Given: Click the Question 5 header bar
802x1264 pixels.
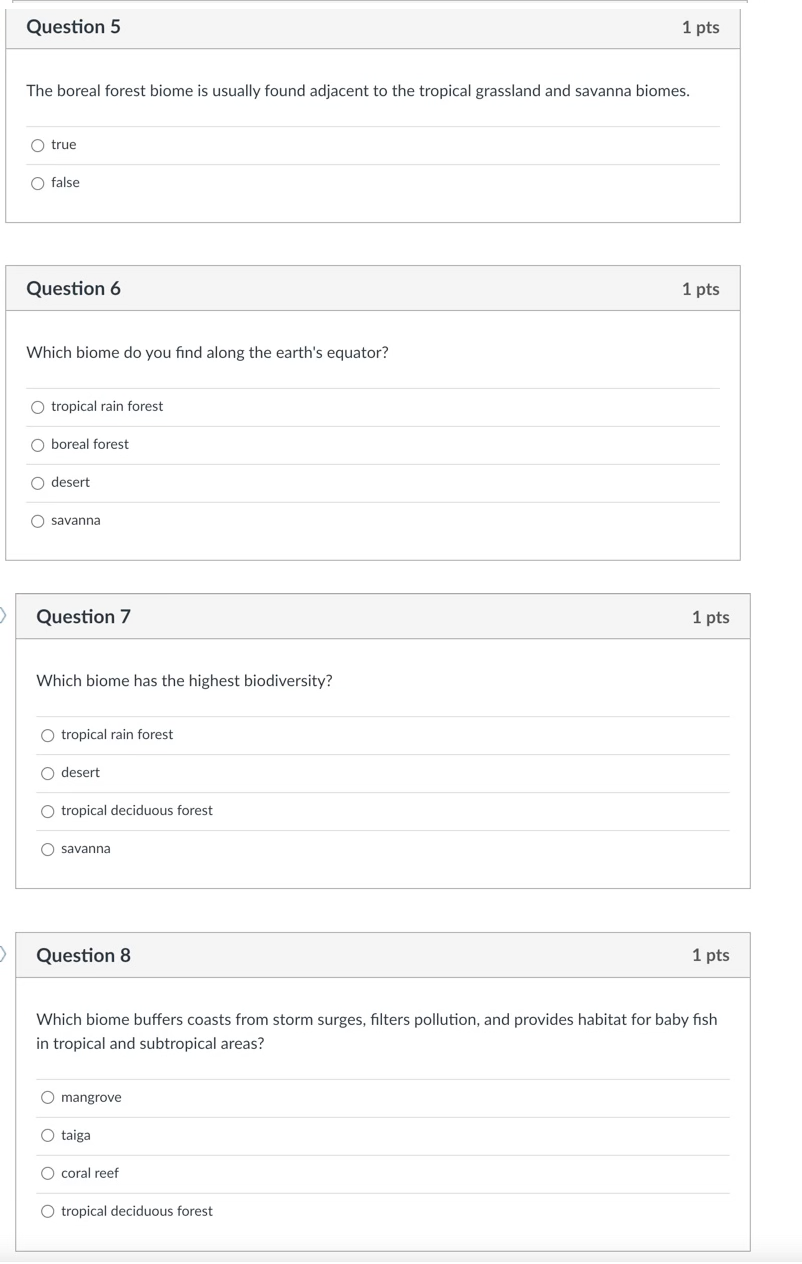Looking at the screenshot, I should 373,27.
